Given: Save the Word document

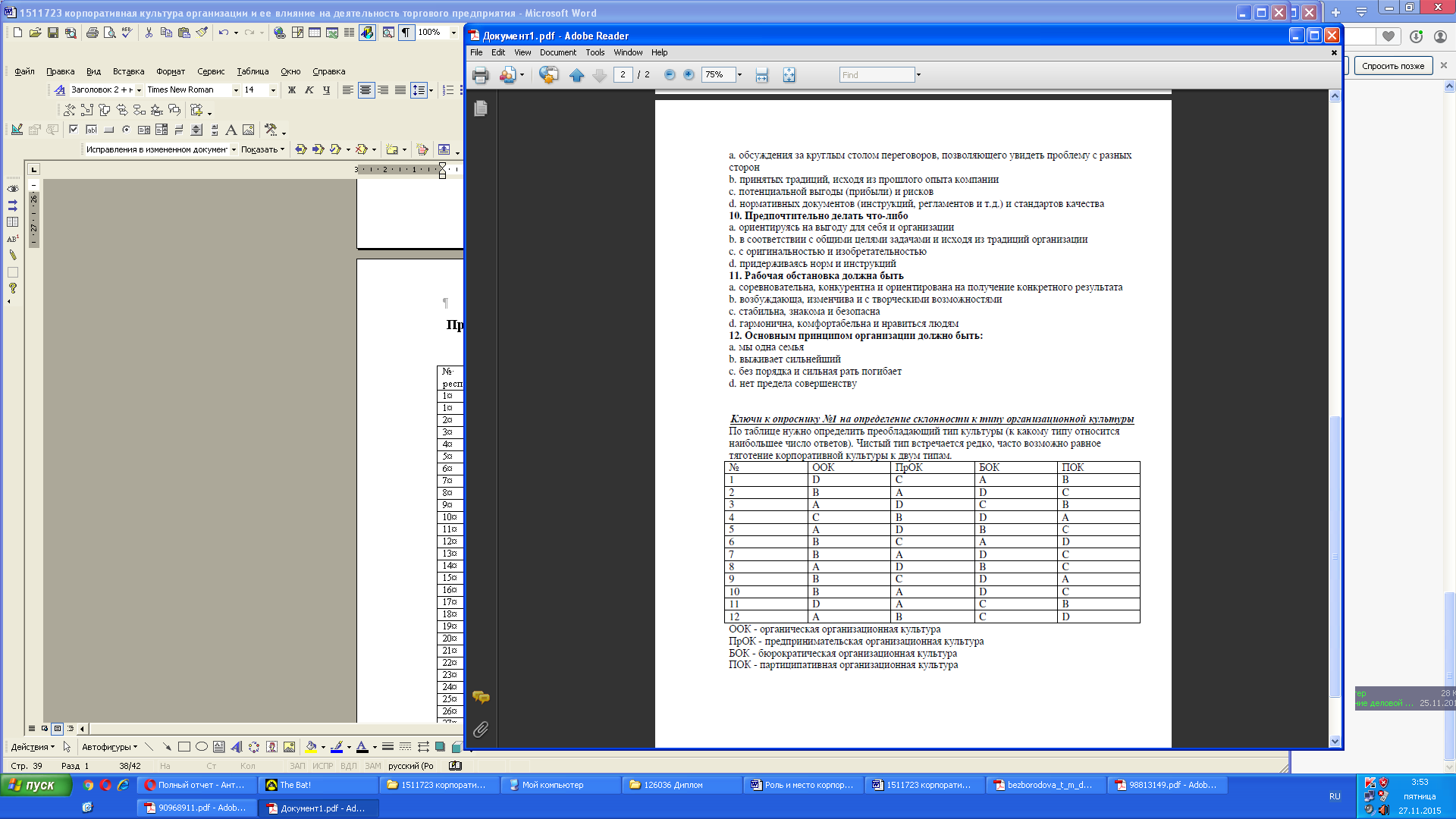Looking at the screenshot, I should click(x=53, y=33).
